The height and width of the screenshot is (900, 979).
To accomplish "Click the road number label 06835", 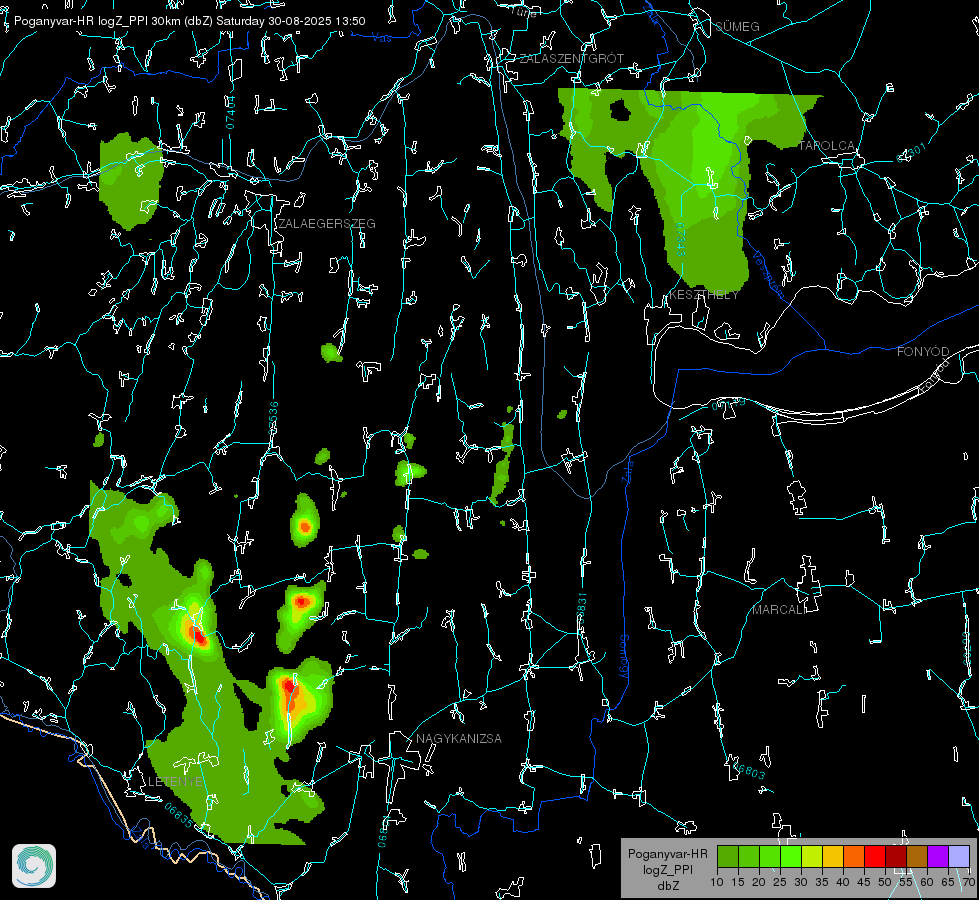I will tap(179, 815).
